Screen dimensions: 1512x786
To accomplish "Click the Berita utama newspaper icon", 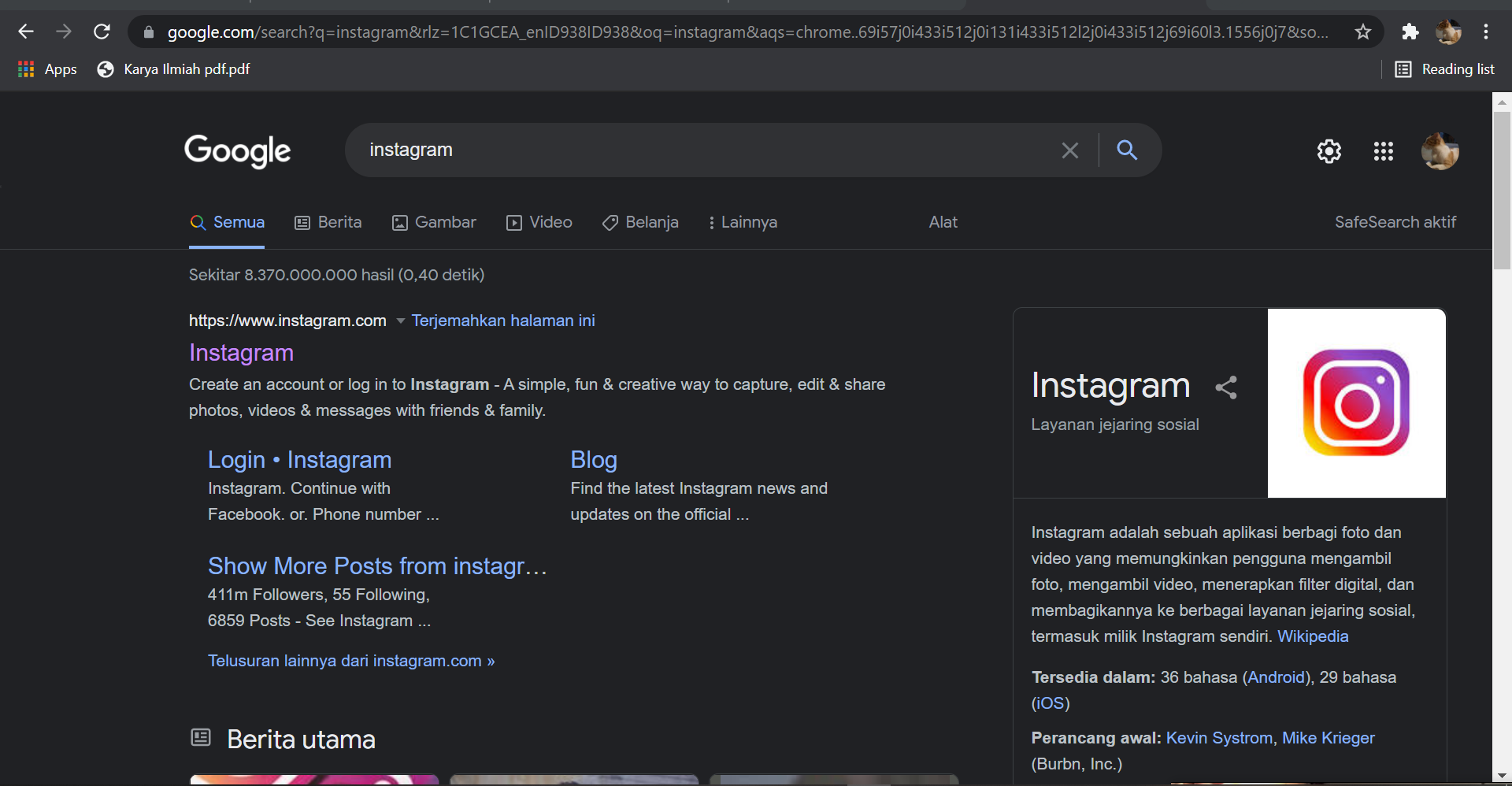I will 201,737.
